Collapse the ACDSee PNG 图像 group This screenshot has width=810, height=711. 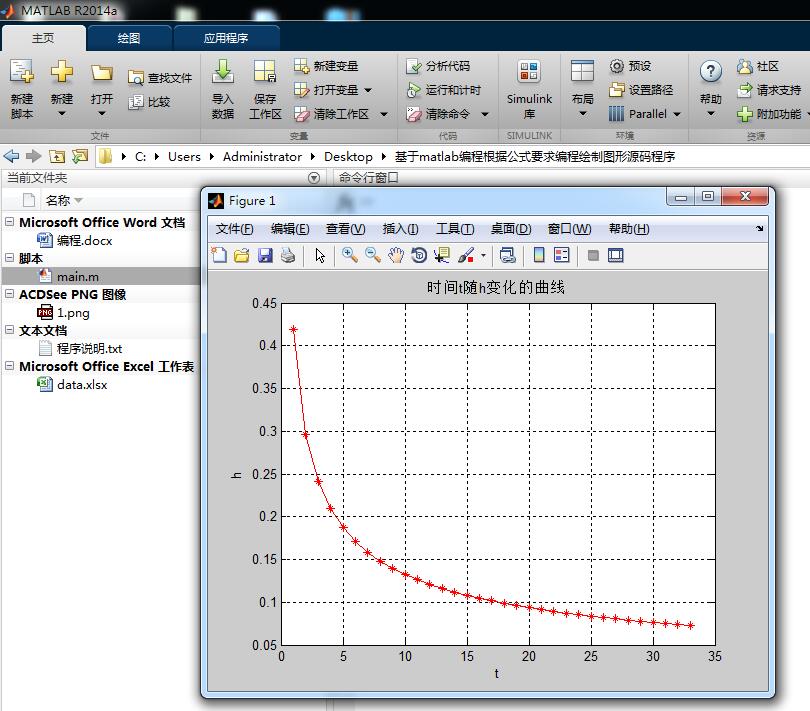click(x=9, y=293)
